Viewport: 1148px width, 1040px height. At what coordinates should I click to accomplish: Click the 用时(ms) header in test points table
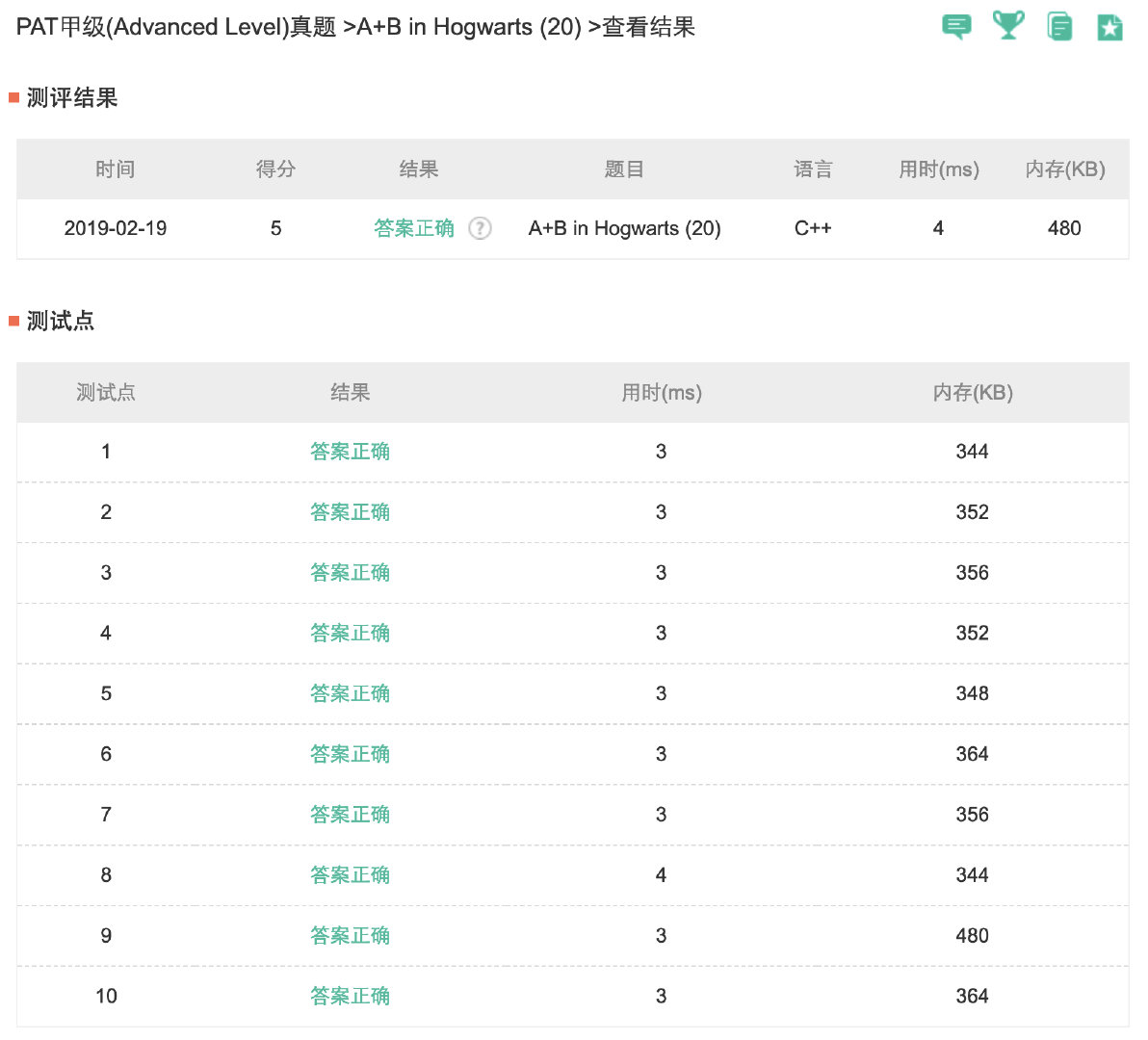[x=662, y=392]
